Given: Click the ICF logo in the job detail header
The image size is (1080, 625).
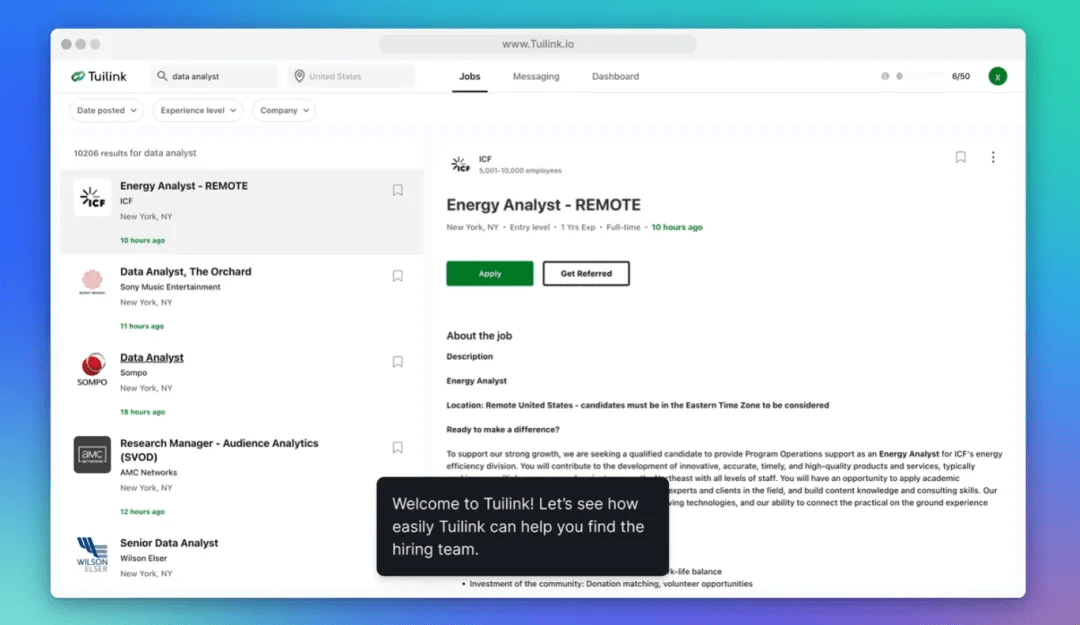Looking at the screenshot, I should click(x=459, y=164).
